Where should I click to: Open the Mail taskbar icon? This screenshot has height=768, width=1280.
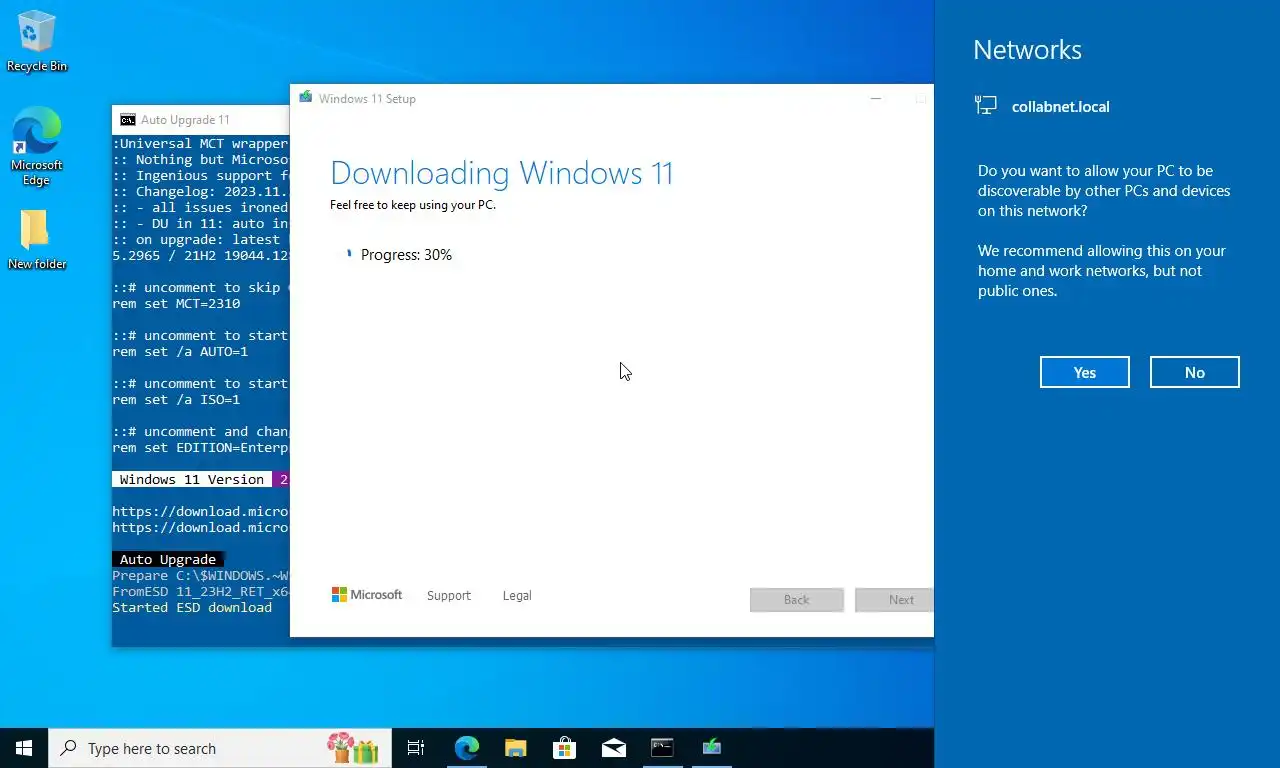pos(614,748)
